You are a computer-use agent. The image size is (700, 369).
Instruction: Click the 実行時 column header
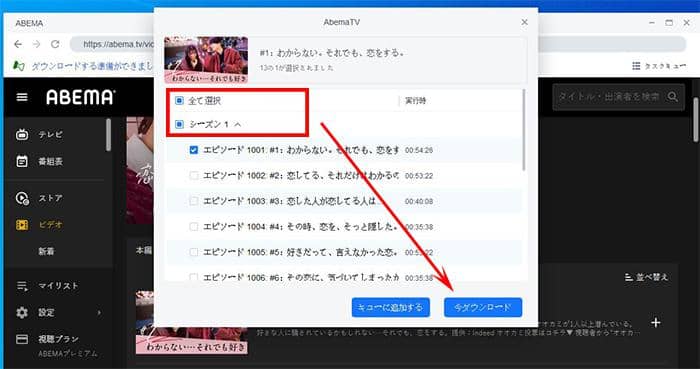point(415,101)
